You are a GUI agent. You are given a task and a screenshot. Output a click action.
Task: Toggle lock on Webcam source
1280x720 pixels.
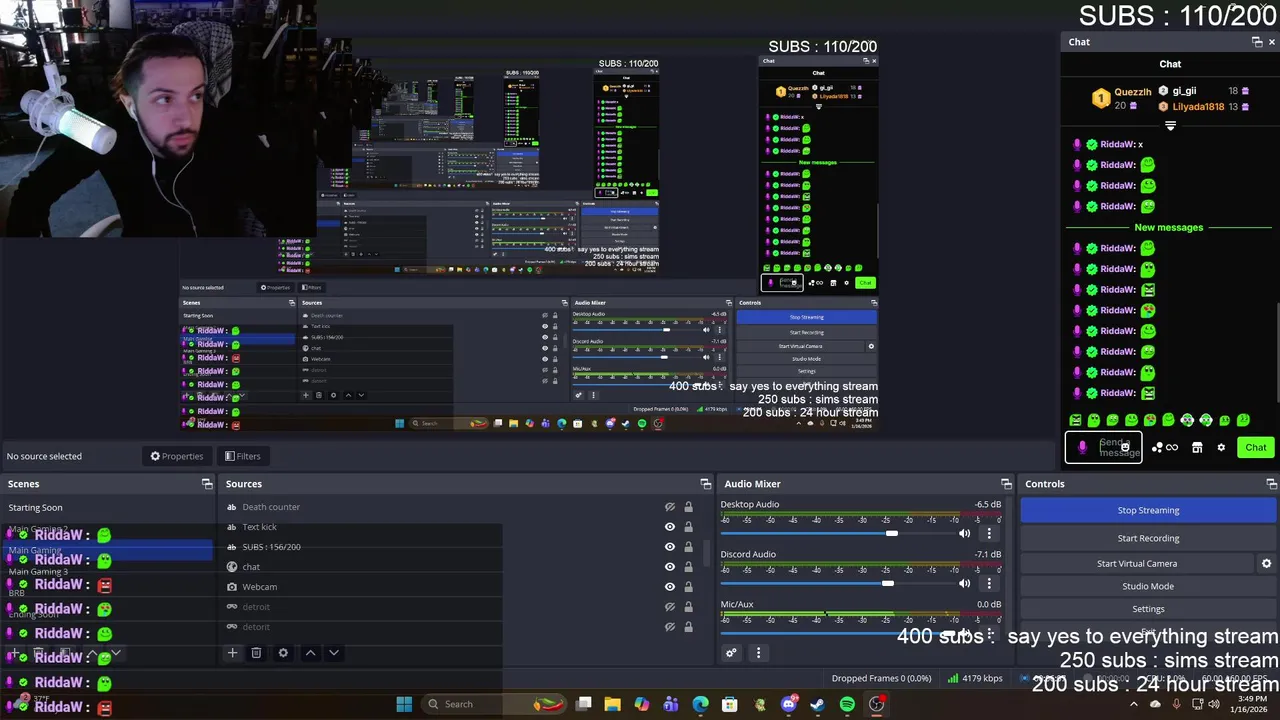click(x=688, y=587)
